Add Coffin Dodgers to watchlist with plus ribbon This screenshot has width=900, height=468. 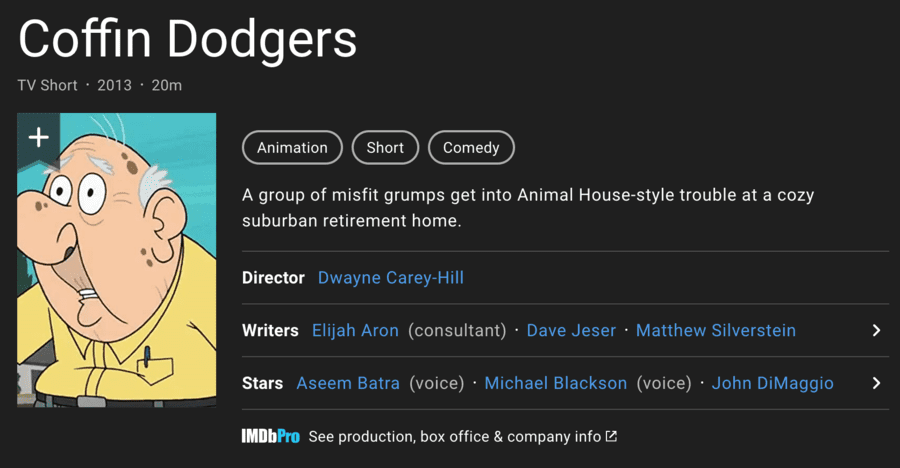pyautogui.click(x=38, y=137)
